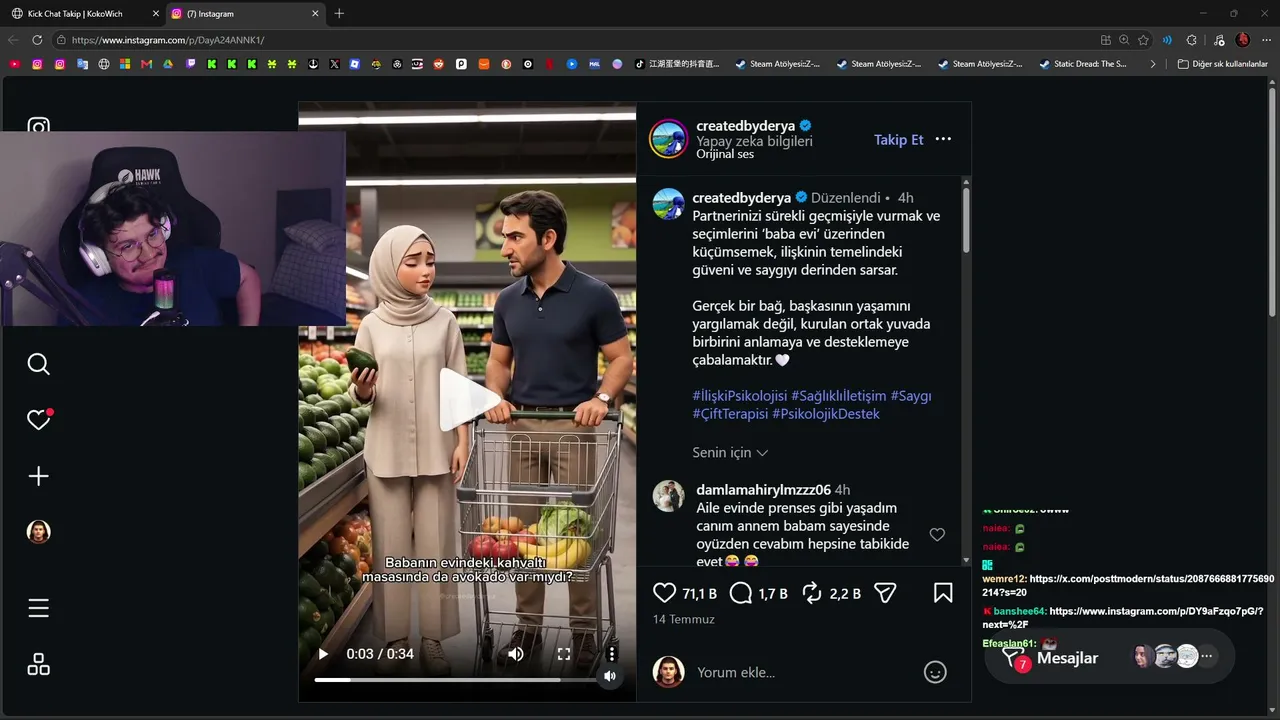The image size is (1280, 720).
Task: Reload the page in the browser
Action: pos(37,40)
